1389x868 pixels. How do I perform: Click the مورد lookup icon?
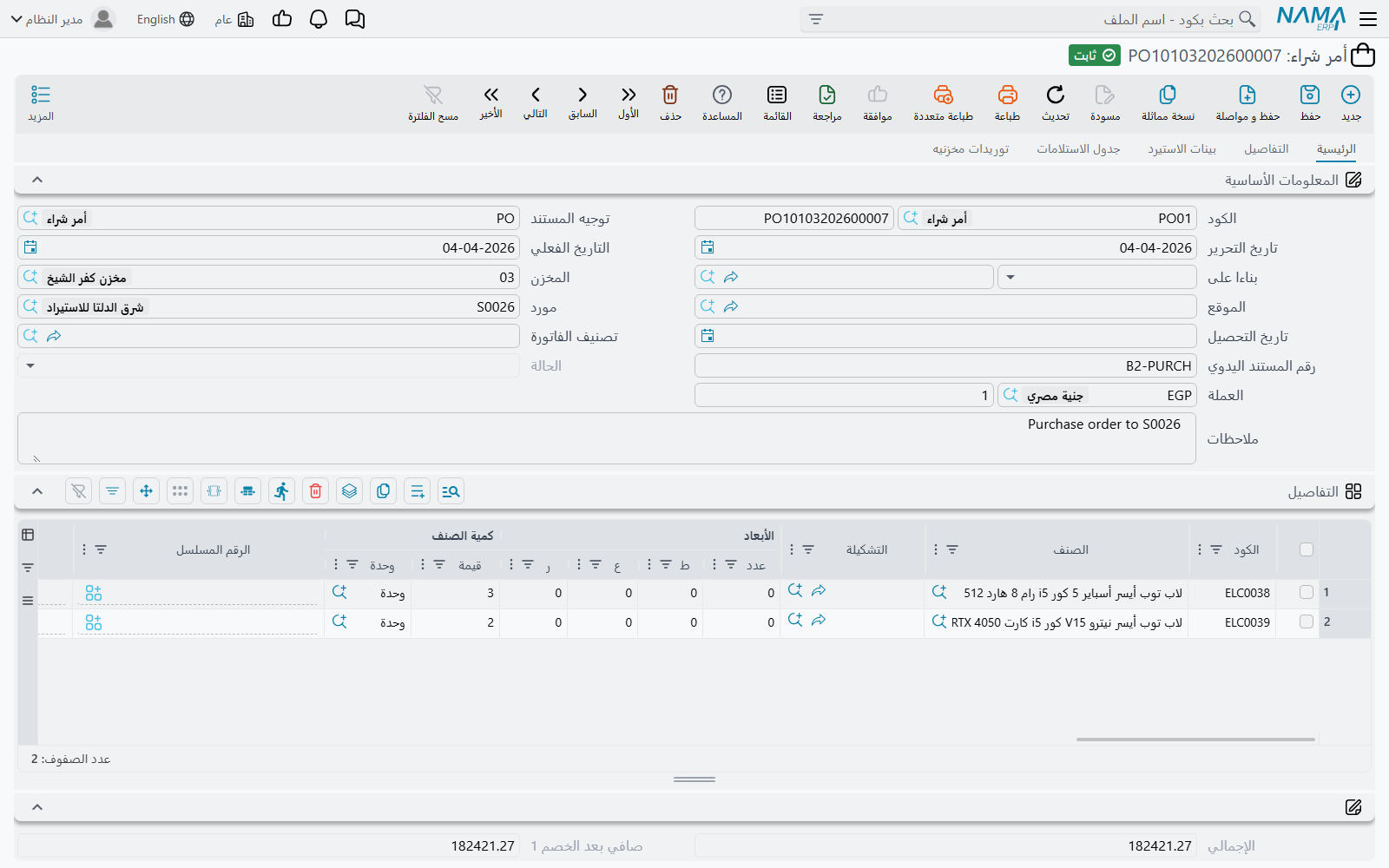click(31, 306)
